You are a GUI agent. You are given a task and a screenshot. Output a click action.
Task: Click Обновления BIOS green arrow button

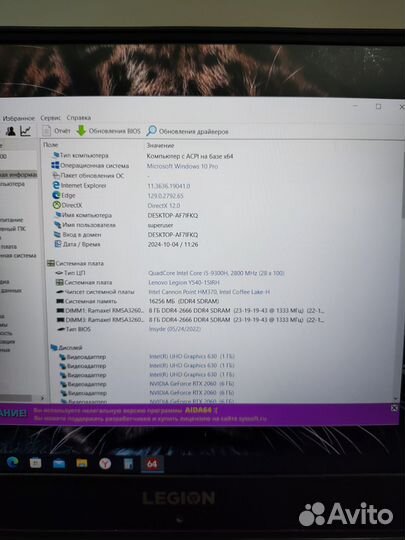[x=108, y=131]
